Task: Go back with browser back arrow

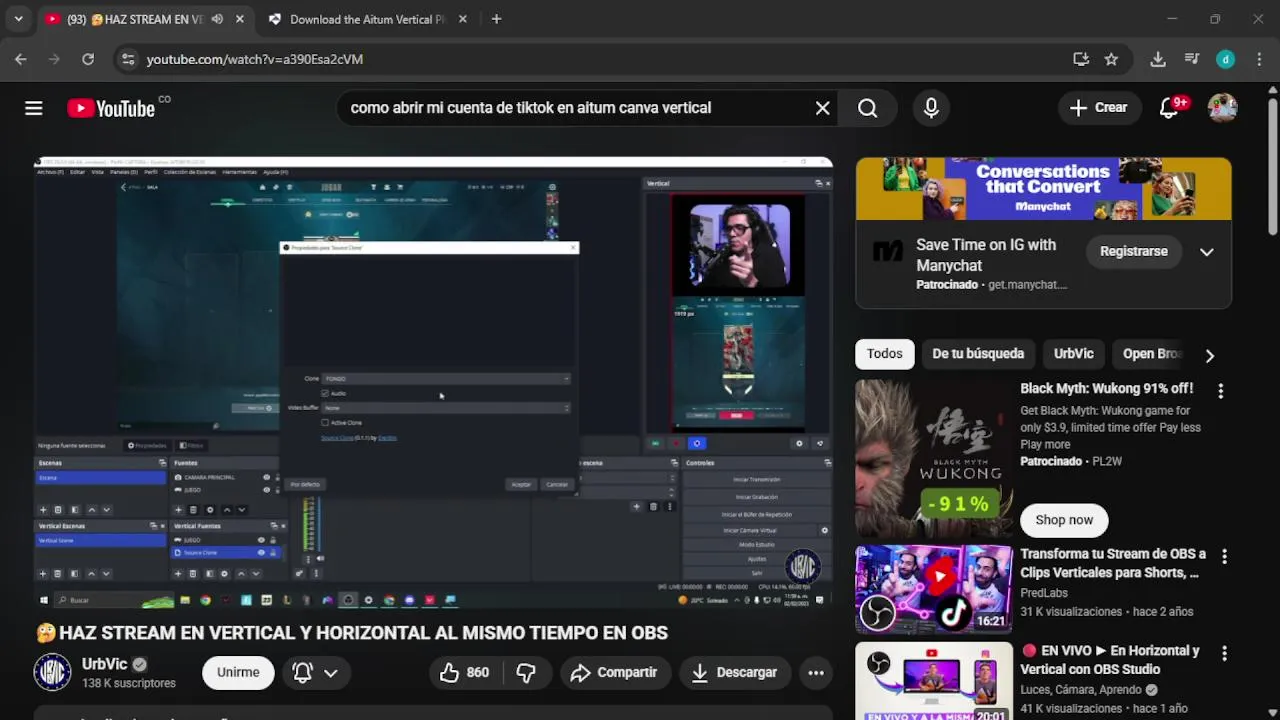Action: 21,59
